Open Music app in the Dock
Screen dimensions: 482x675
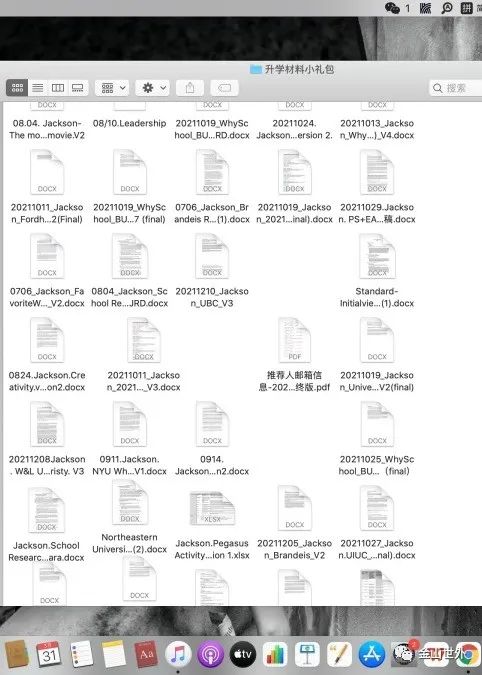point(178,654)
